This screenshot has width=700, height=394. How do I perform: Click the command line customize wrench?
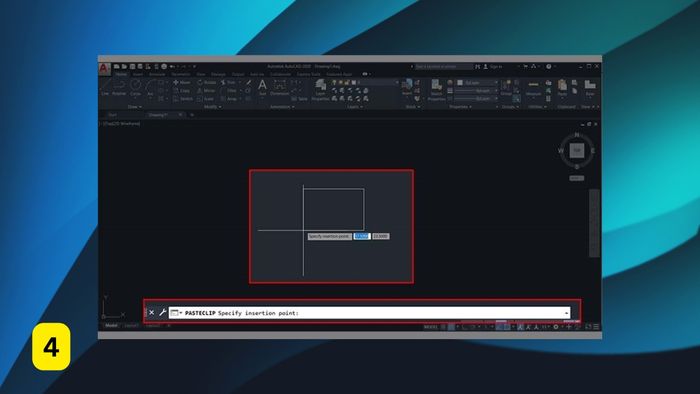(163, 312)
